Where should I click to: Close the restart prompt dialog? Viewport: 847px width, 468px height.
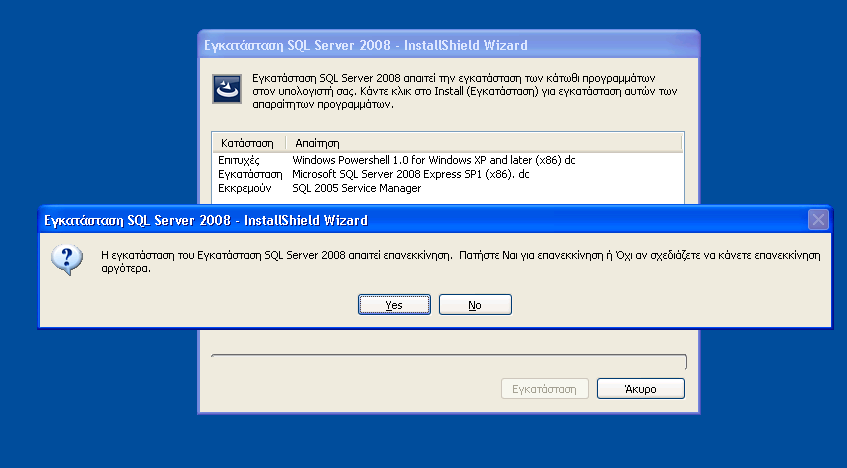tap(818, 220)
